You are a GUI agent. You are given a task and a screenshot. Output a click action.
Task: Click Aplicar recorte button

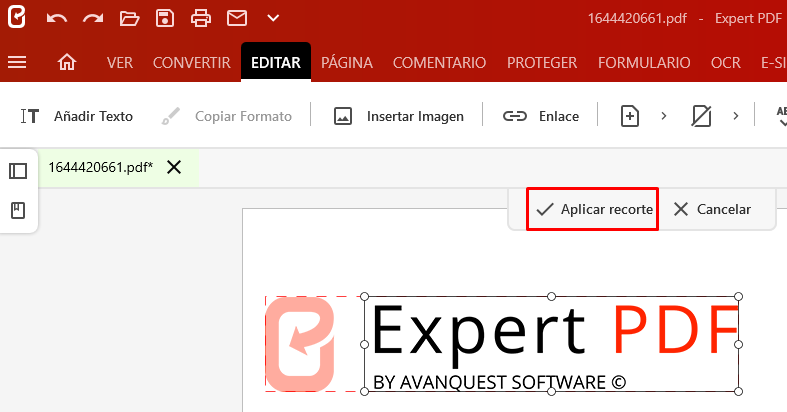coord(593,209)
